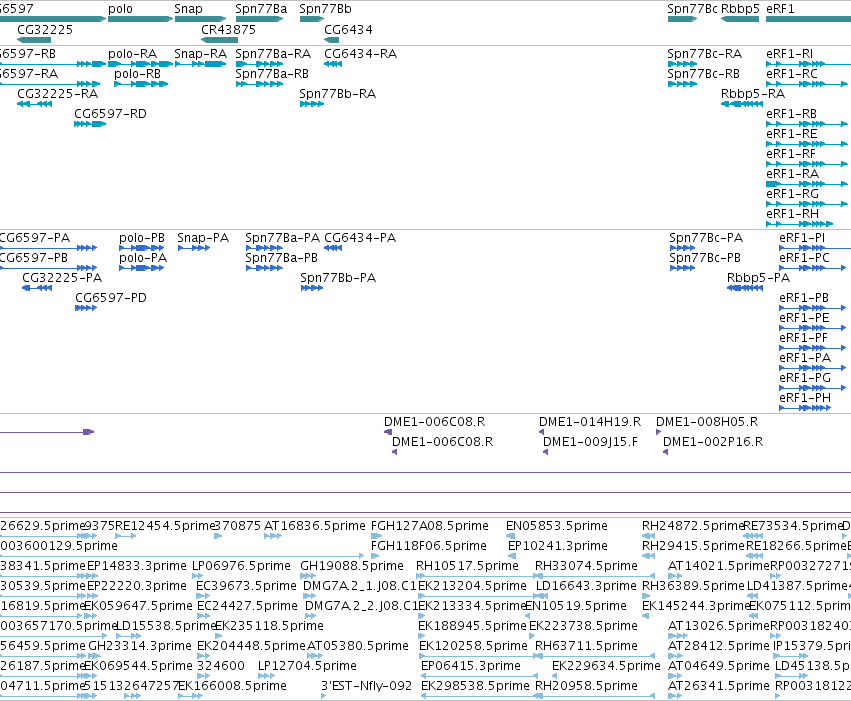Viewport: 851px width, 701px height.
Task: Select transcript eRF1-RG
Action: (792, 195)
